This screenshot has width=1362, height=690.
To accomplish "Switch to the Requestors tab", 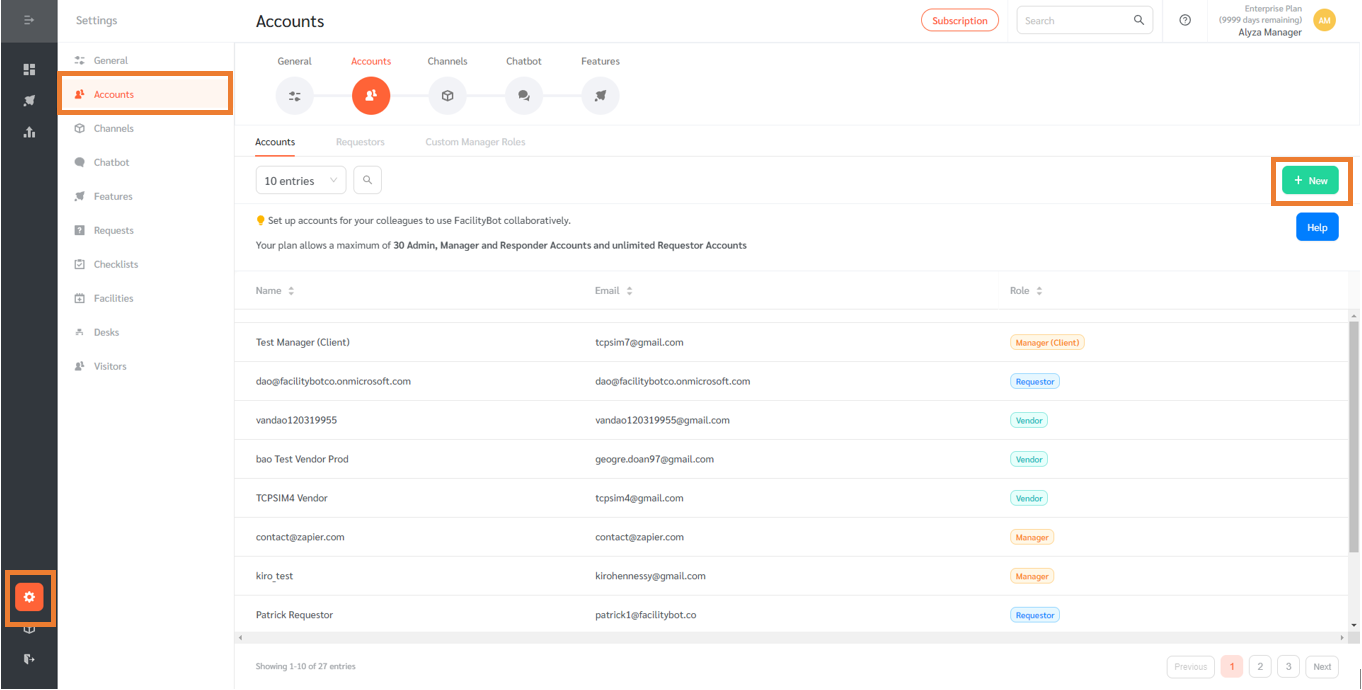I will coord(360,141).
